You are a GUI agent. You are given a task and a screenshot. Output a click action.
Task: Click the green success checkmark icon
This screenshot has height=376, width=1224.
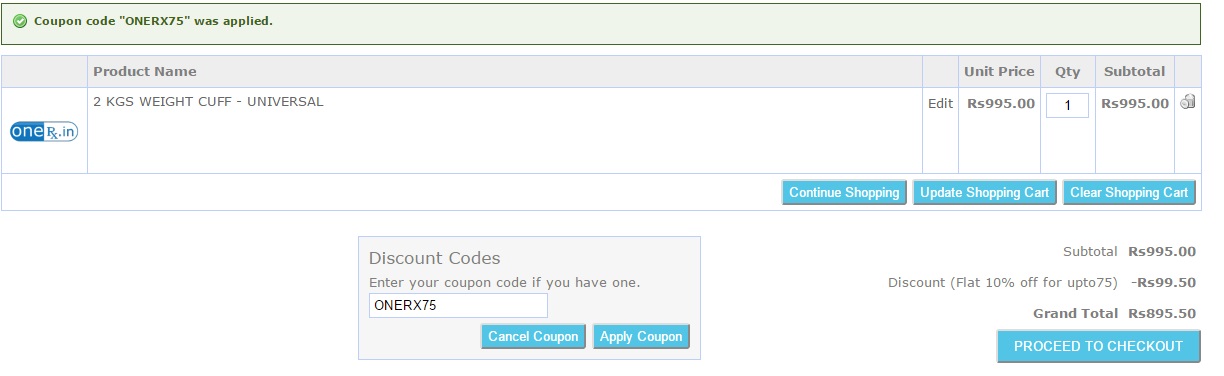coord(20,21)
